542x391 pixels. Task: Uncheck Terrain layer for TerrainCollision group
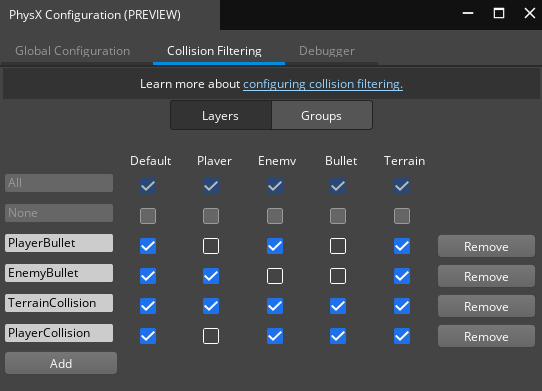coord(402,306)
